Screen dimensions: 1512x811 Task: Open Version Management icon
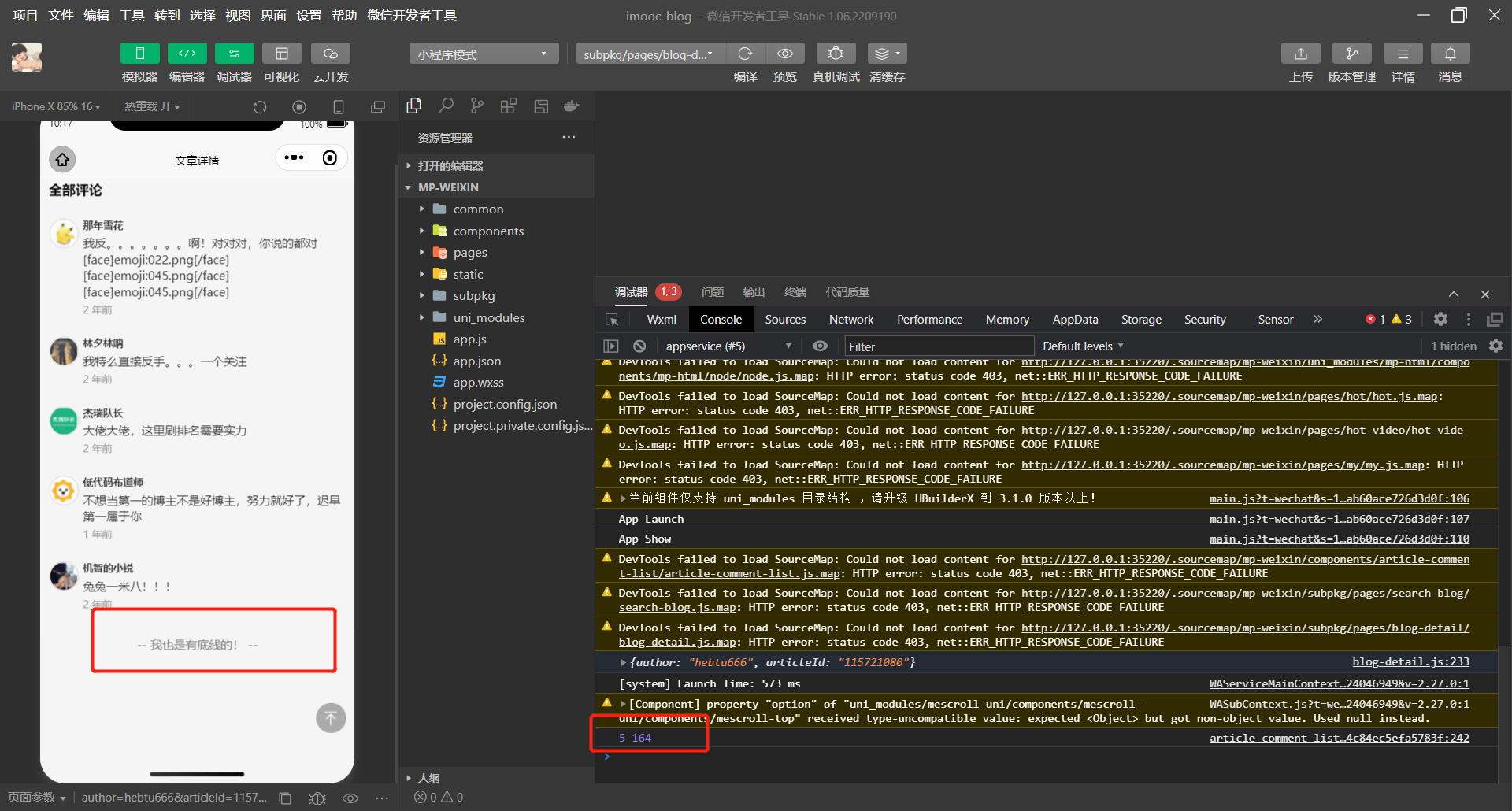[1352, 54]
